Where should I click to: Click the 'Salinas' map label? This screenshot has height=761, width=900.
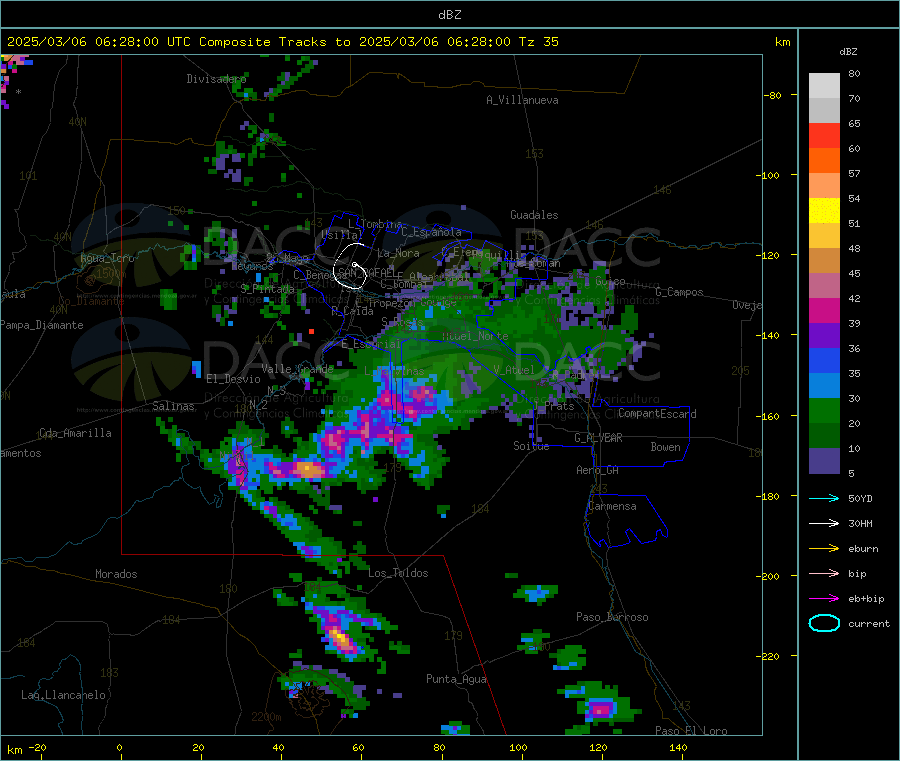pos(173,406)
